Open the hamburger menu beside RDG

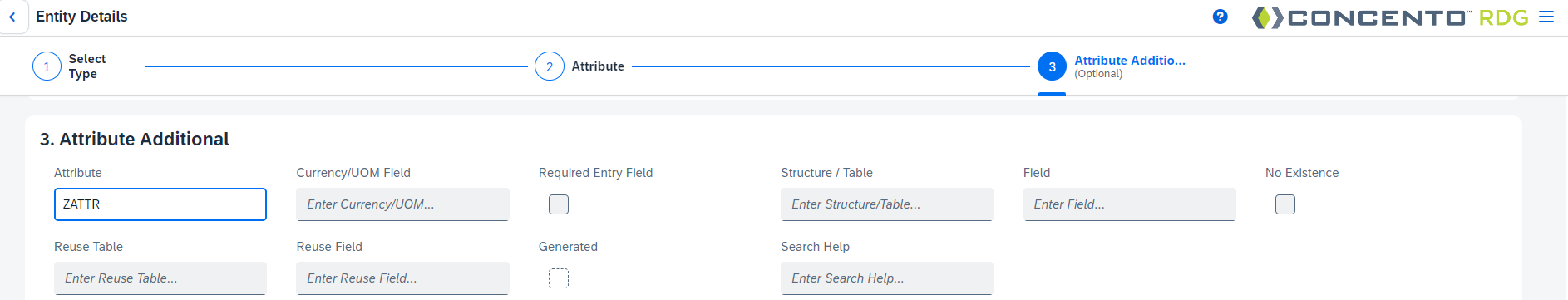[x=1546, y=17]
